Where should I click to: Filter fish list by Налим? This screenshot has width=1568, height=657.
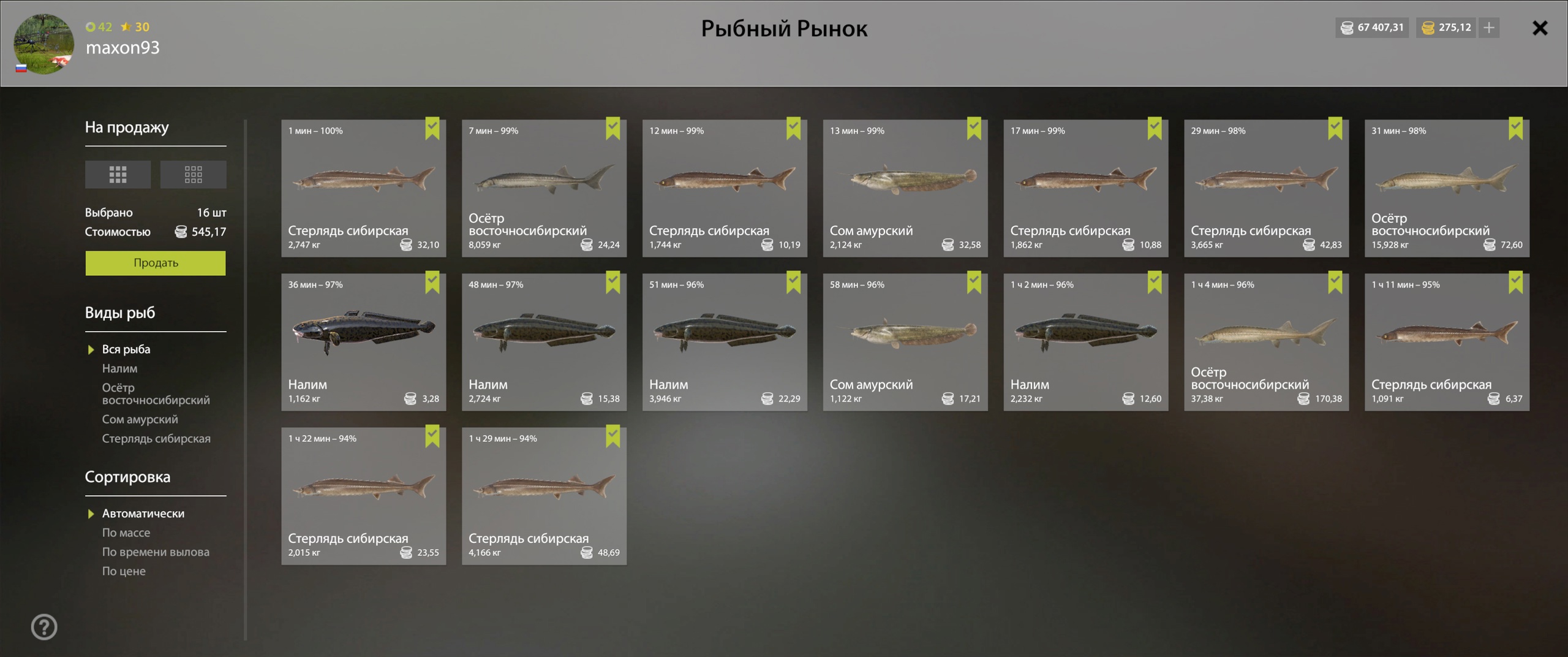point(119,368)
